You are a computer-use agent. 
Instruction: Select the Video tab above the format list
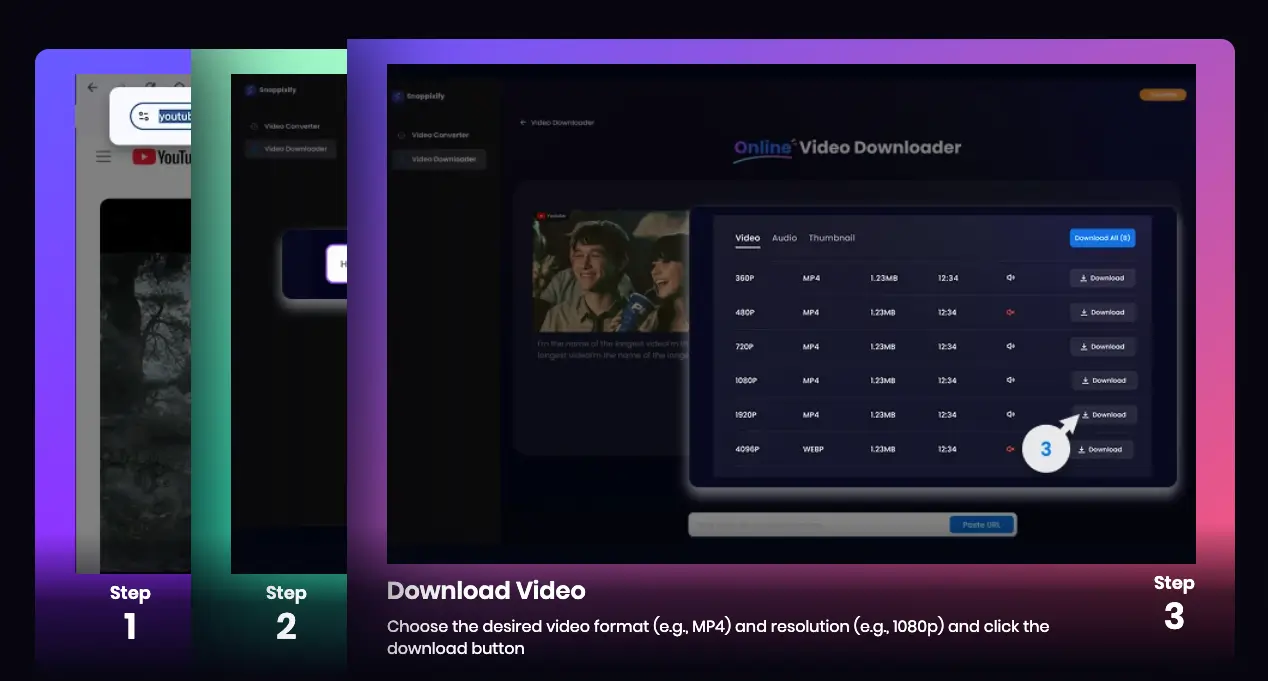pyautogui.click(x=747, y=238)
